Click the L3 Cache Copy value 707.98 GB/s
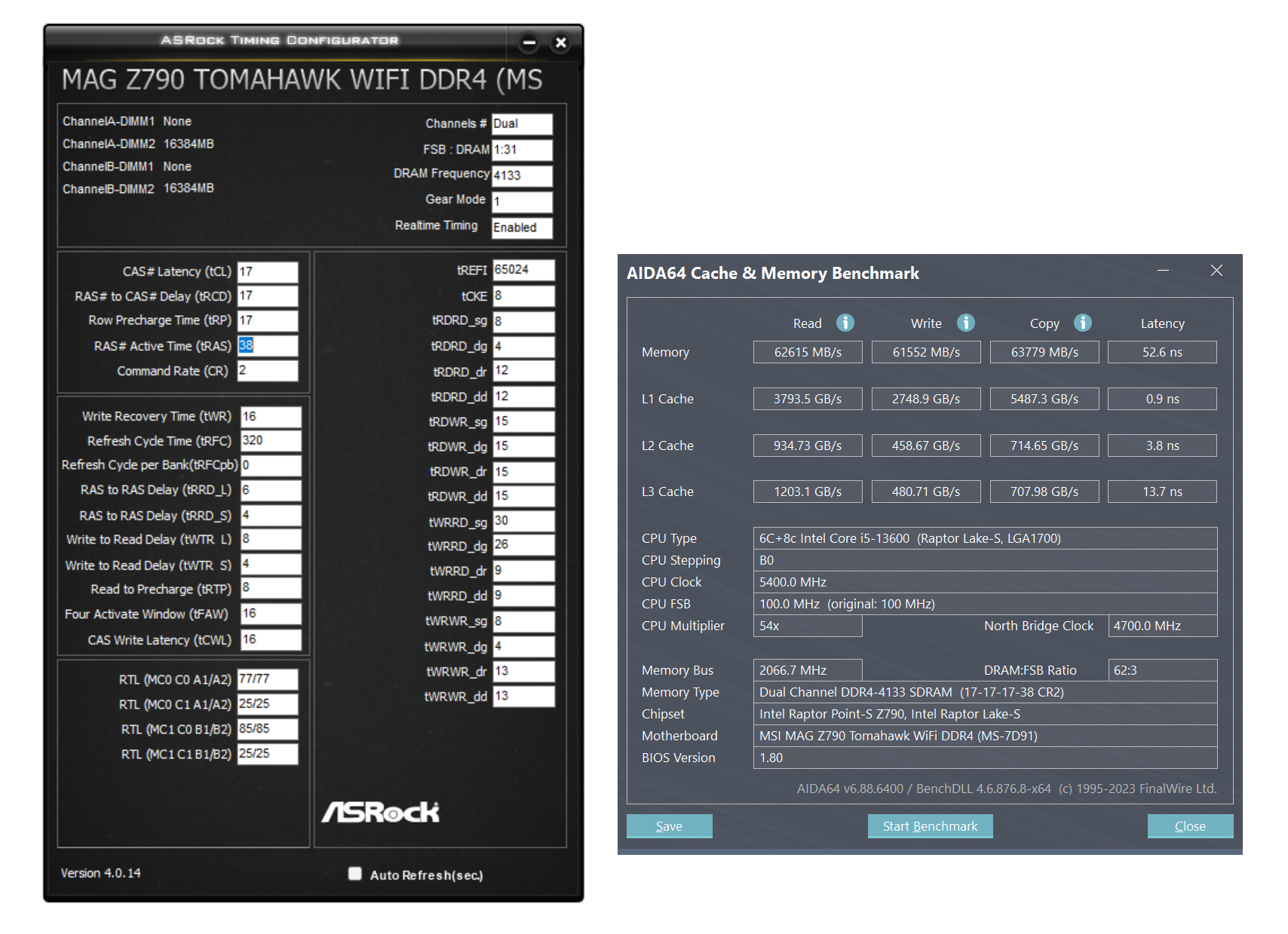Viewport: 1288px width, 934px height. click(x=1044, y=491)
